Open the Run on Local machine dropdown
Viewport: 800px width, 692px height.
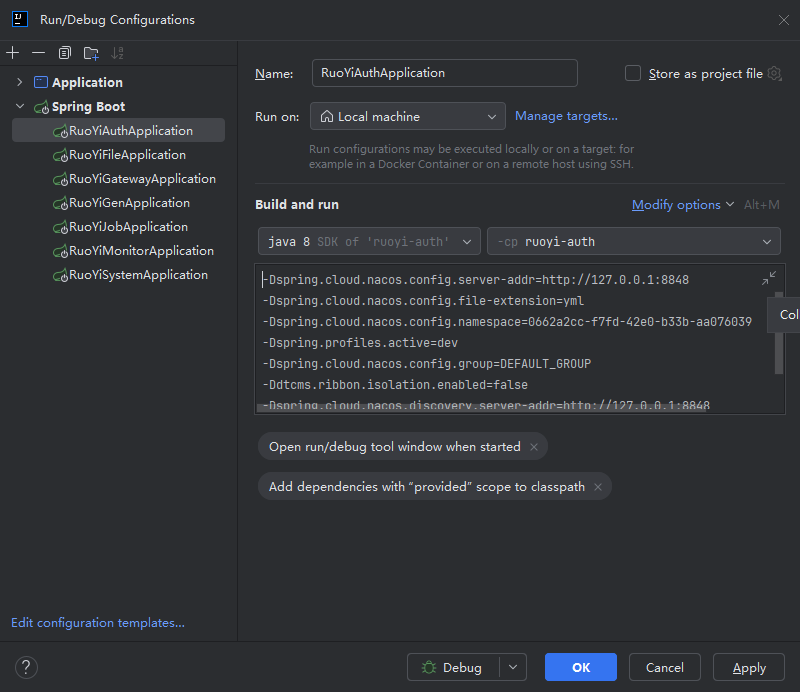coord(408,116)
